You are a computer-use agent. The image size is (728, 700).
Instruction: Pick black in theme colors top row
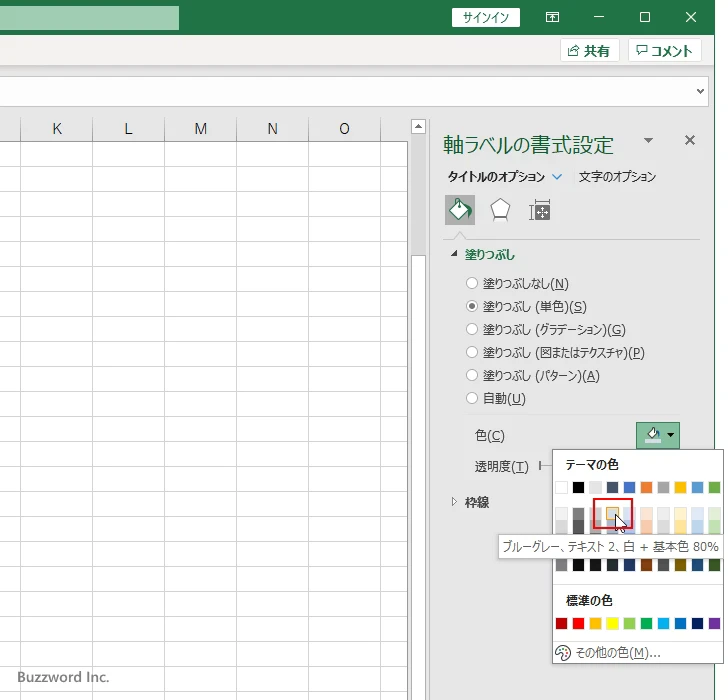pyautogui.click(x=578, y=487)
